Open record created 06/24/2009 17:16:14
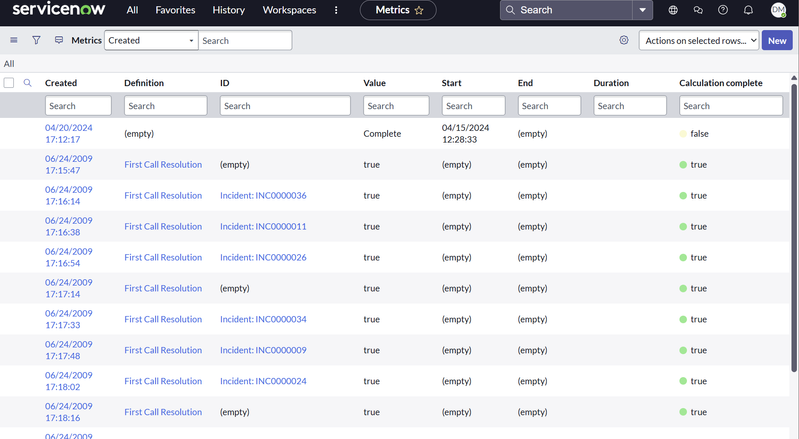 click(x=69, y=196)
